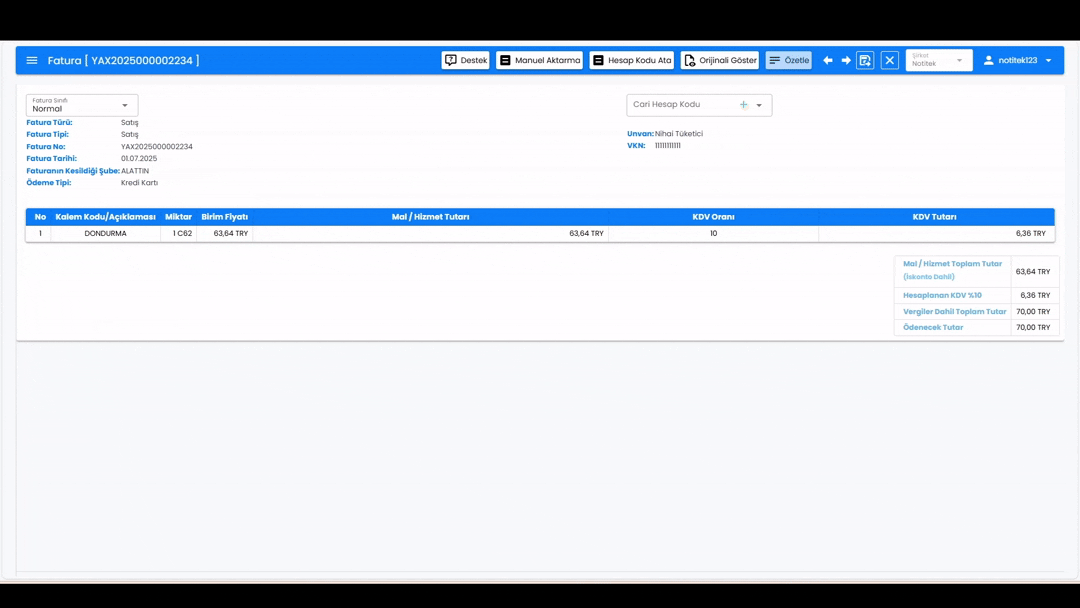1080x608 pixels.
Task: Go to the next invoice arrow
Action: point(846,60)
